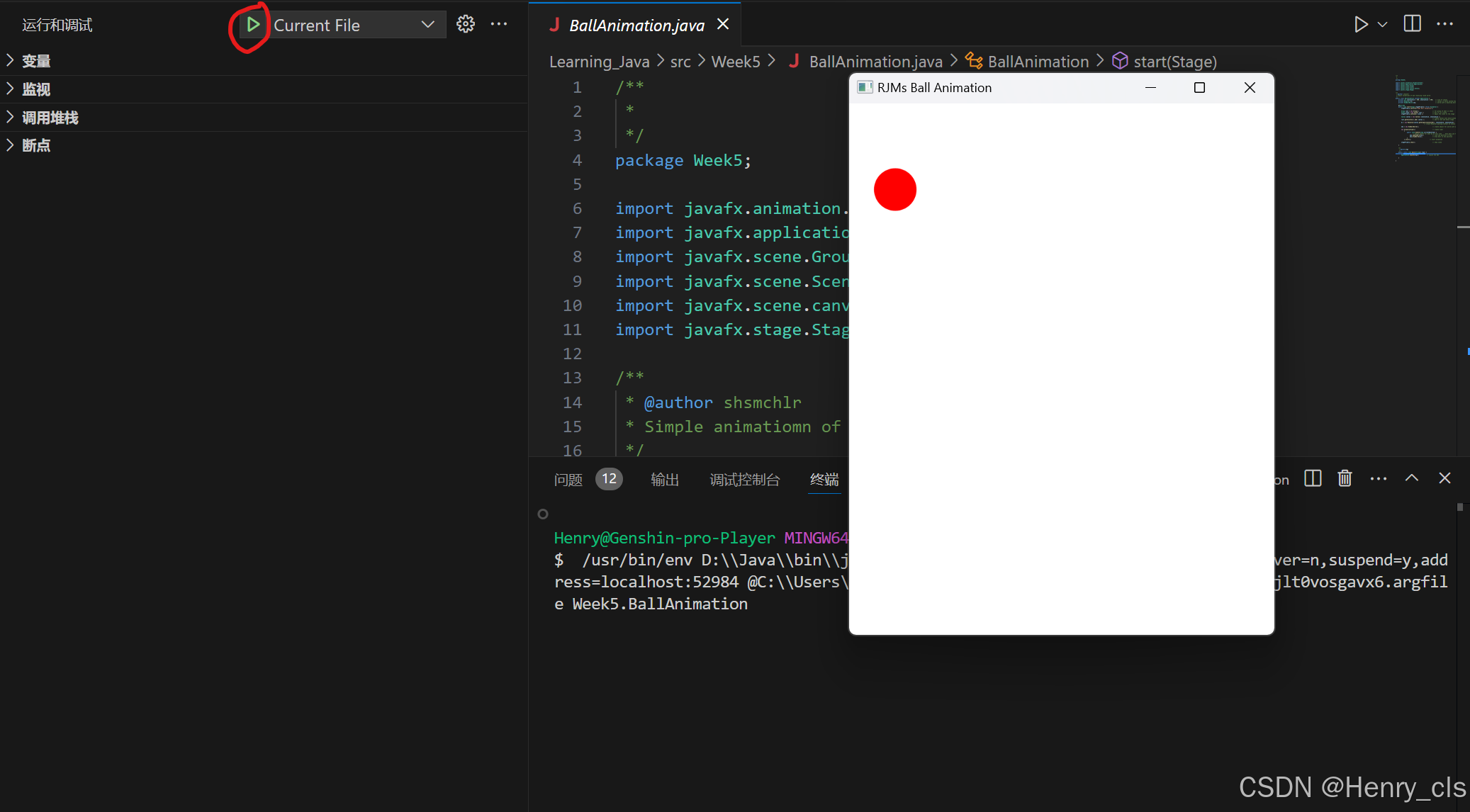Screen dimensions: 1470x812
Task: Maximize panel with the up chevron
Action: click(x=1411, y=479)
